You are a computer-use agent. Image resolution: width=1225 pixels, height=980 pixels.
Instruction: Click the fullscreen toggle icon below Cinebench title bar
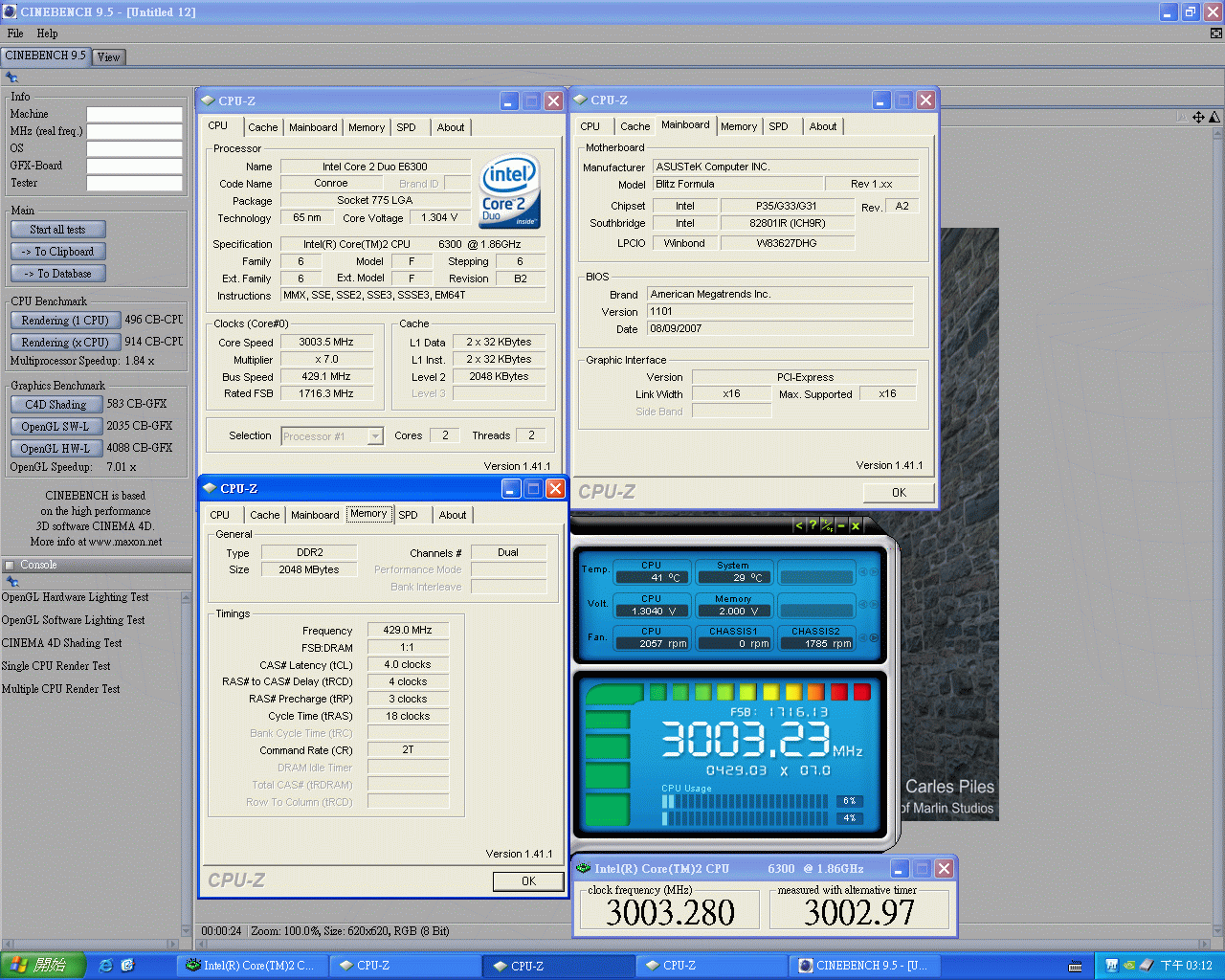(1216, 33)
